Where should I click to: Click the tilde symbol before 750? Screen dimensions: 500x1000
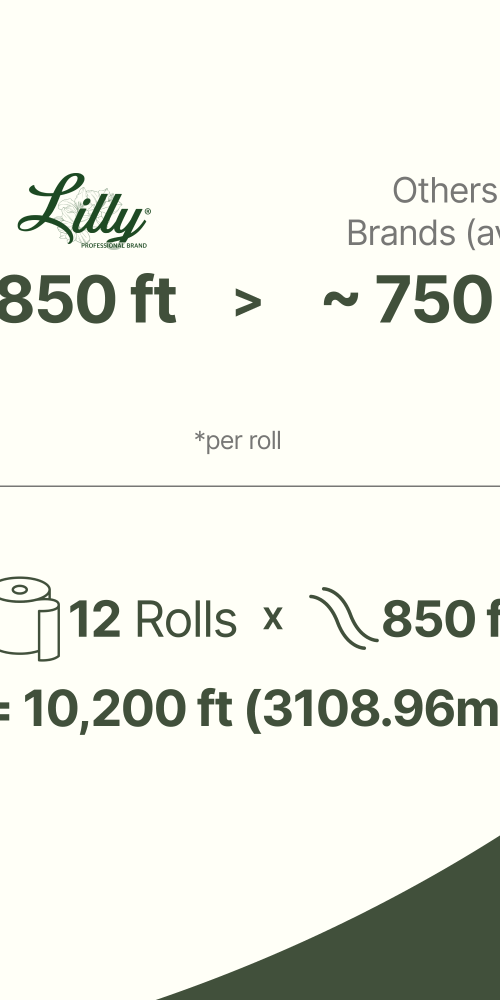click(341, 298)
